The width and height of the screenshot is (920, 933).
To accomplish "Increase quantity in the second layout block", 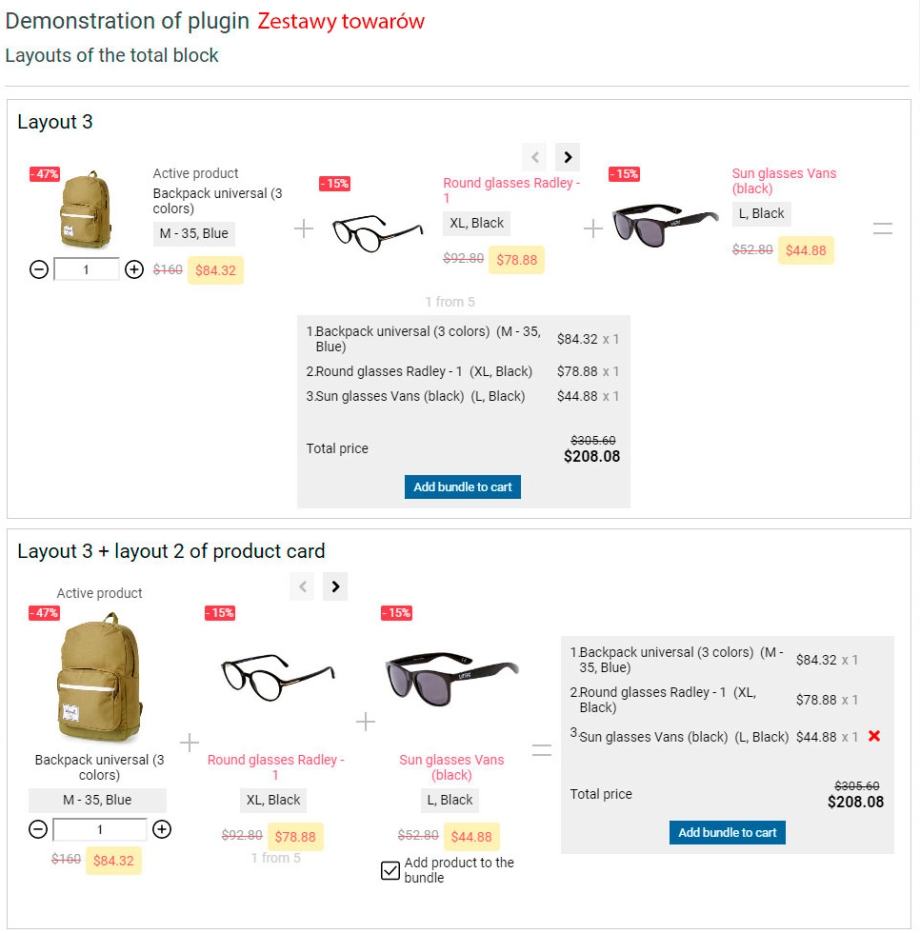I will [x=162, y=829].
